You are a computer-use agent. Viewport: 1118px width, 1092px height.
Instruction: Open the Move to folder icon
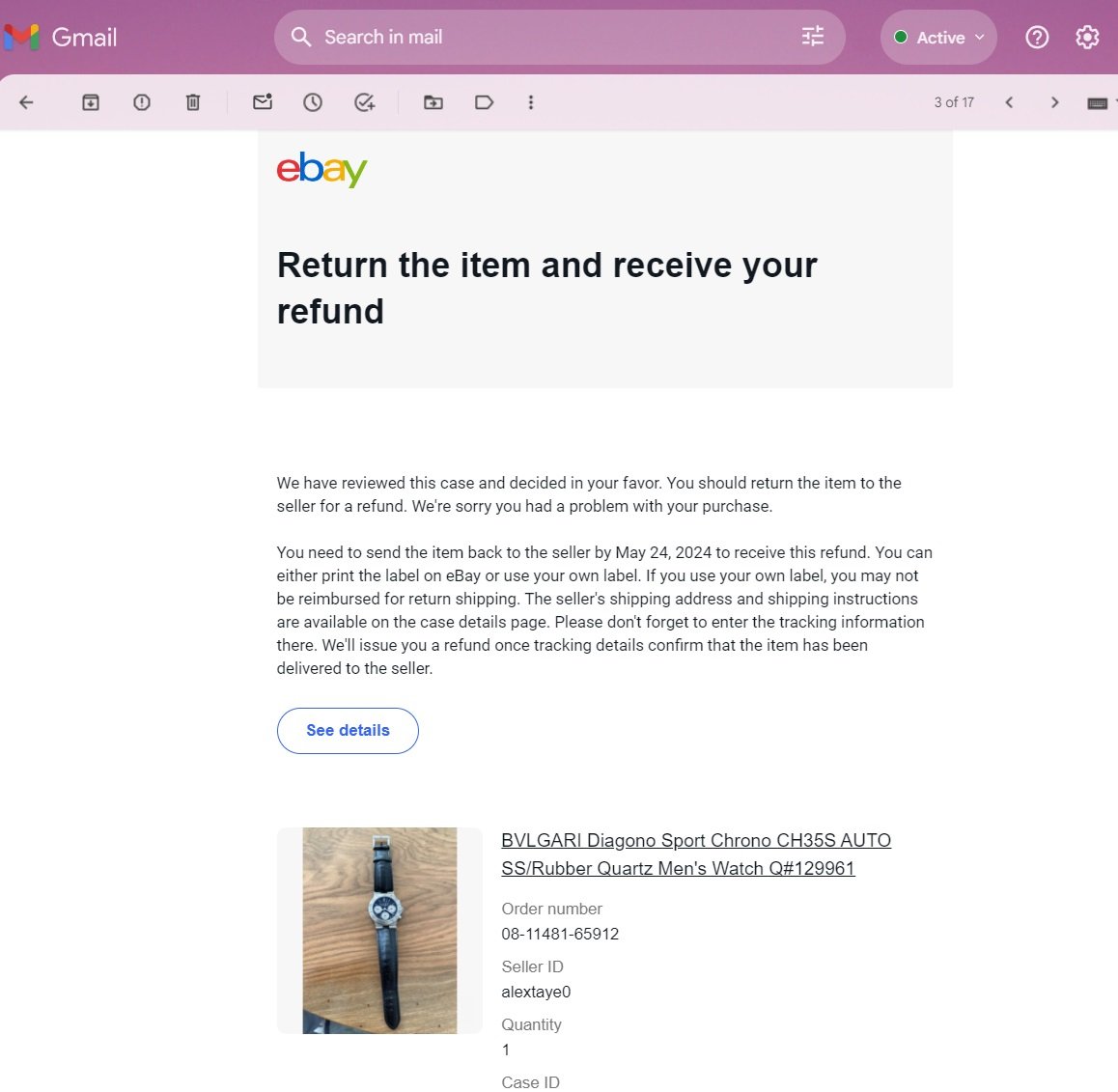pos(433,102)
